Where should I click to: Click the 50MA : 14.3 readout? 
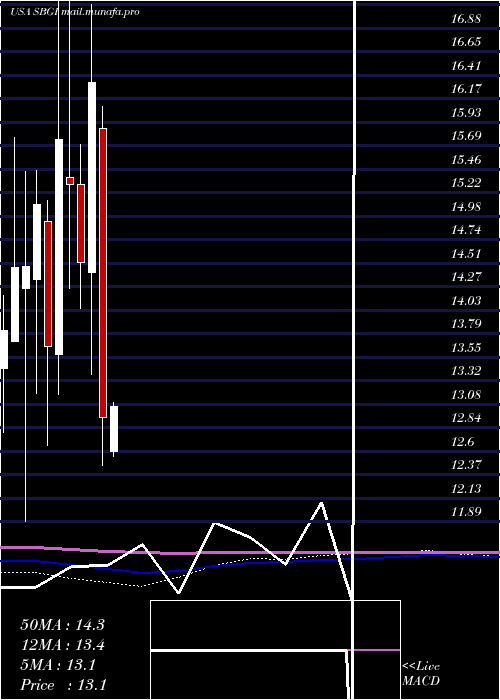62,625
